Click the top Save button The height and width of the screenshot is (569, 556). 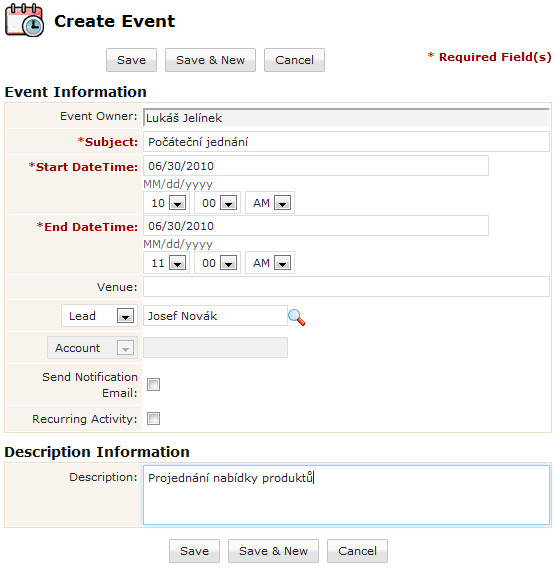pos(131,60)
